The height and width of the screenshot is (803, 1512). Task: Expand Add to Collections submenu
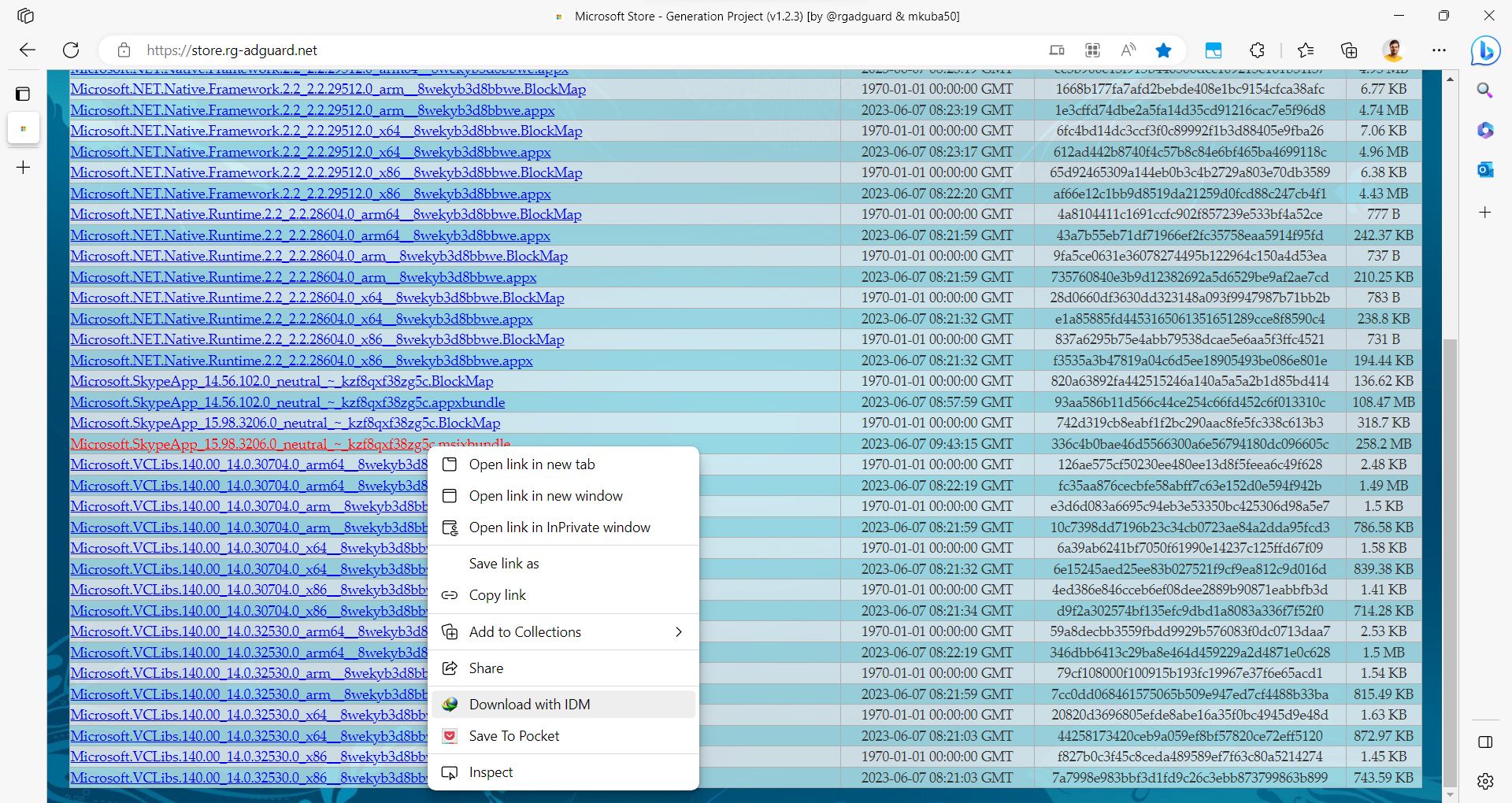564,632
